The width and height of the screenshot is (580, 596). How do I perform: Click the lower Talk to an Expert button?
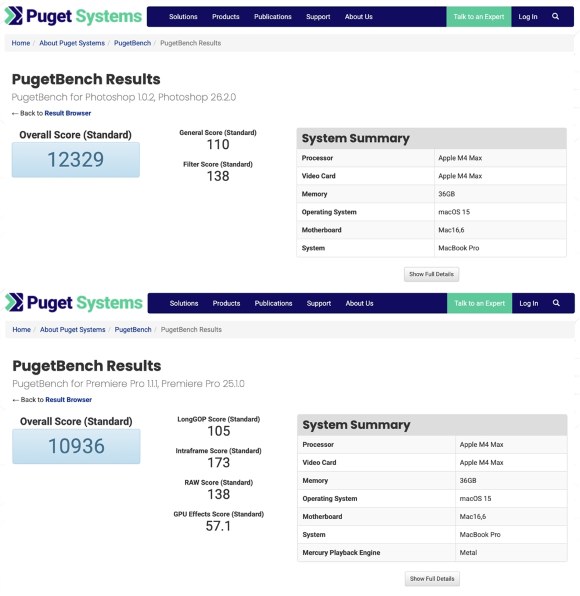point(480,303)
